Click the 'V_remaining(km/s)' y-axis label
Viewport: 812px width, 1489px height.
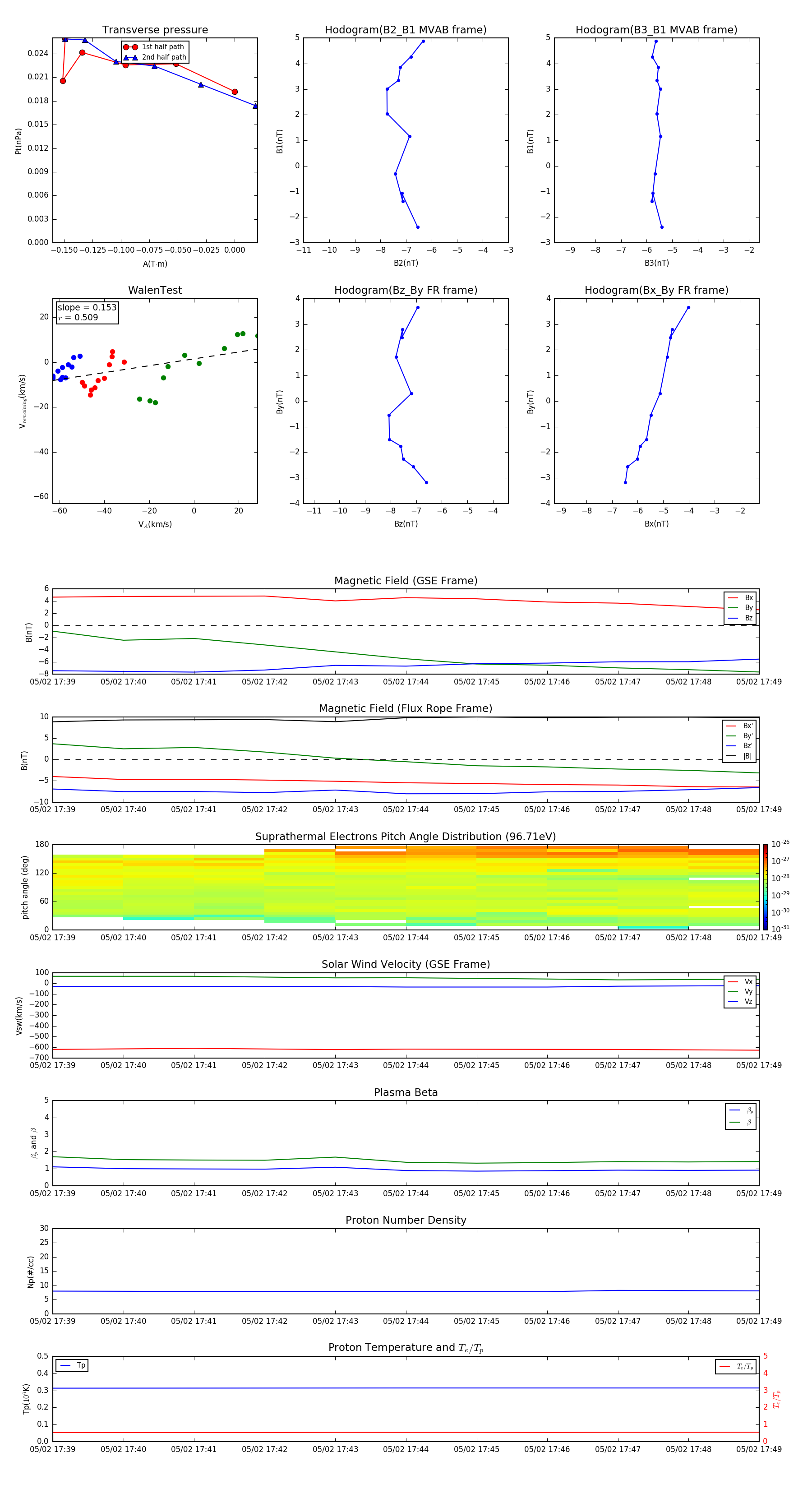[22, 401]
